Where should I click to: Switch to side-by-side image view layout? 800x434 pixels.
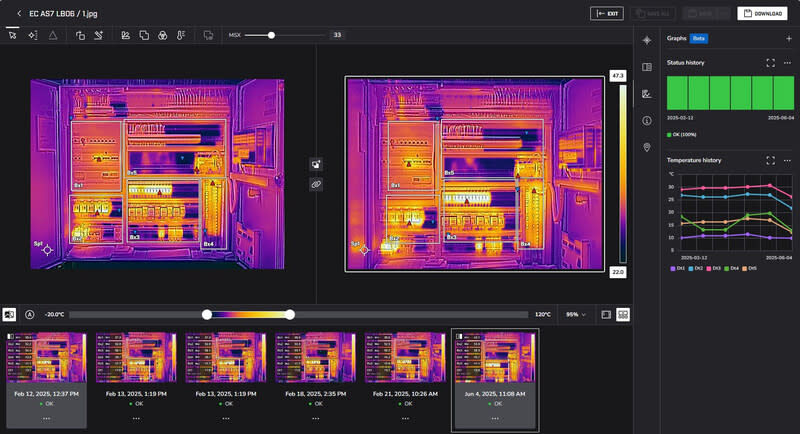pos(623,314)
